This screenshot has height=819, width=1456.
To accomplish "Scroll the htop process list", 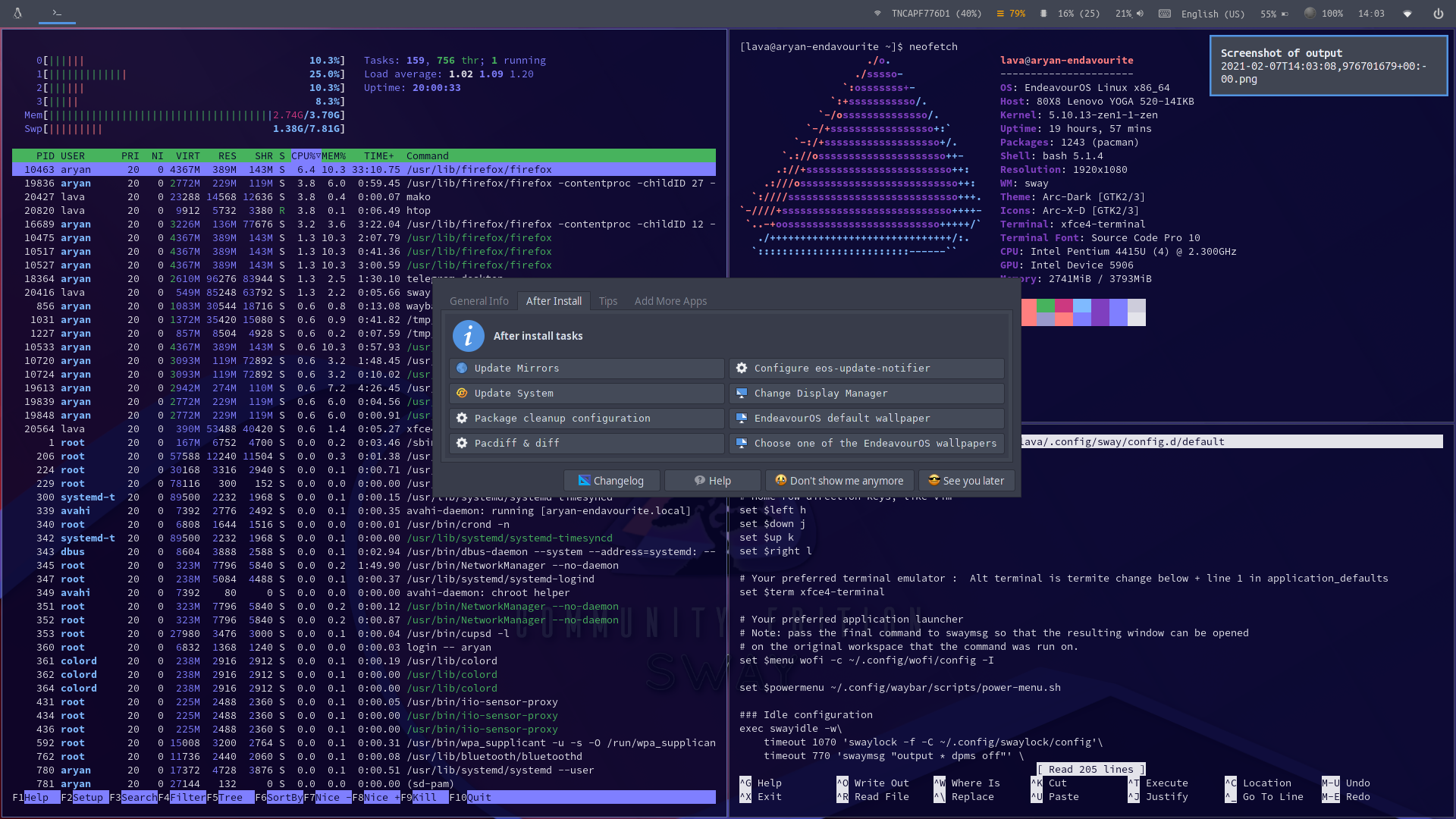I will (x=363, y=480).
